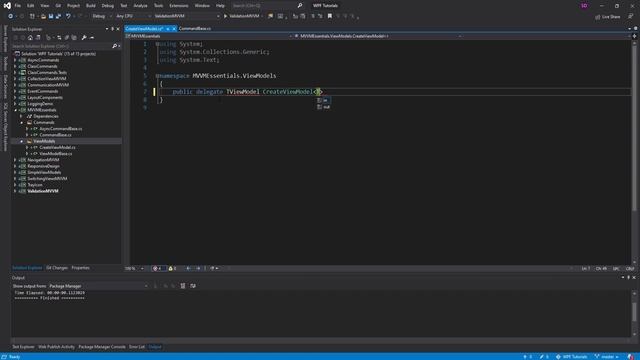Open the Show output from dropdown
Viewport: 640px width, 360px height.
click(98, 286)
